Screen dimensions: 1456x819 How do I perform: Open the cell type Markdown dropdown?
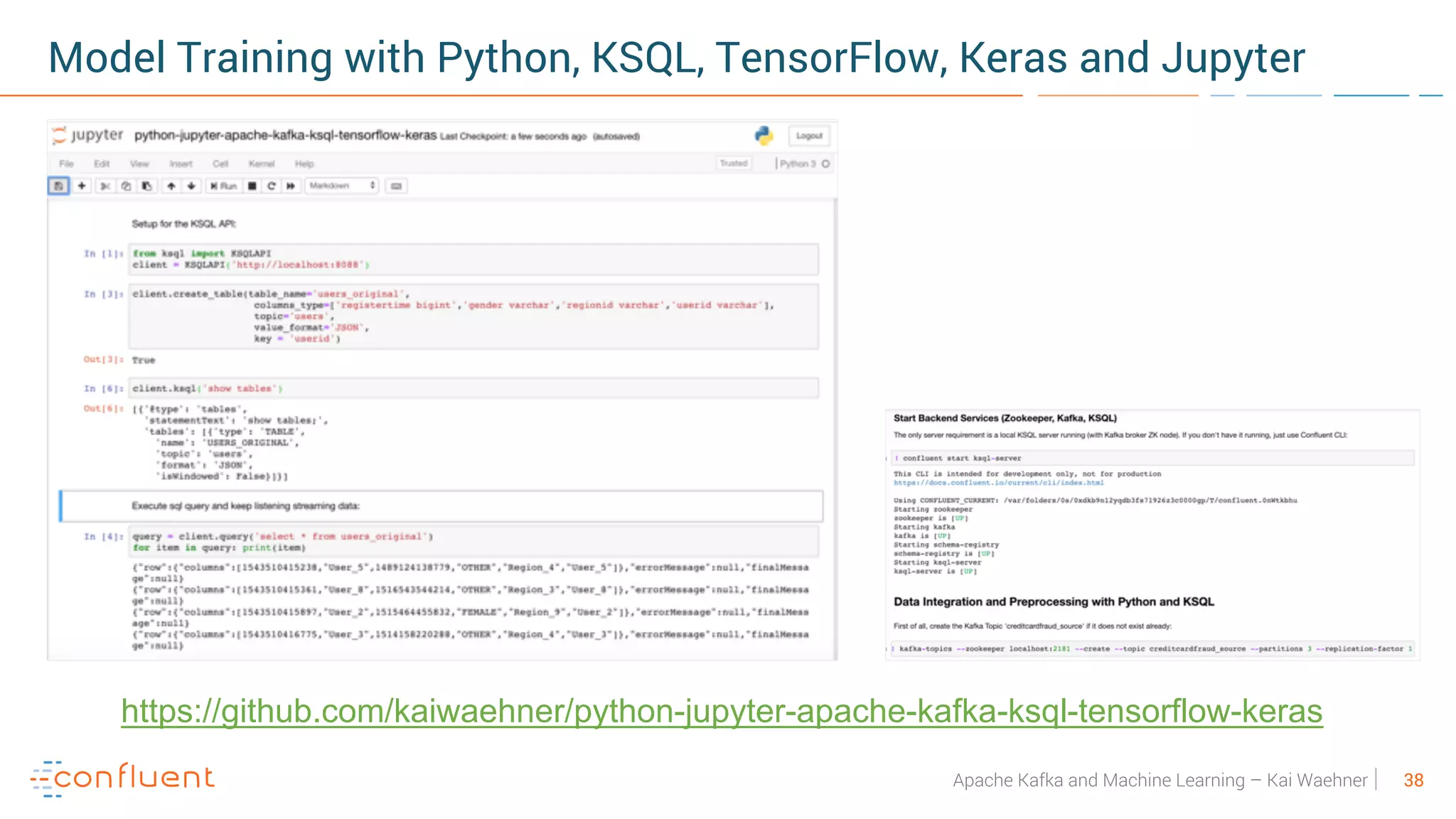(x=342, y=186)
